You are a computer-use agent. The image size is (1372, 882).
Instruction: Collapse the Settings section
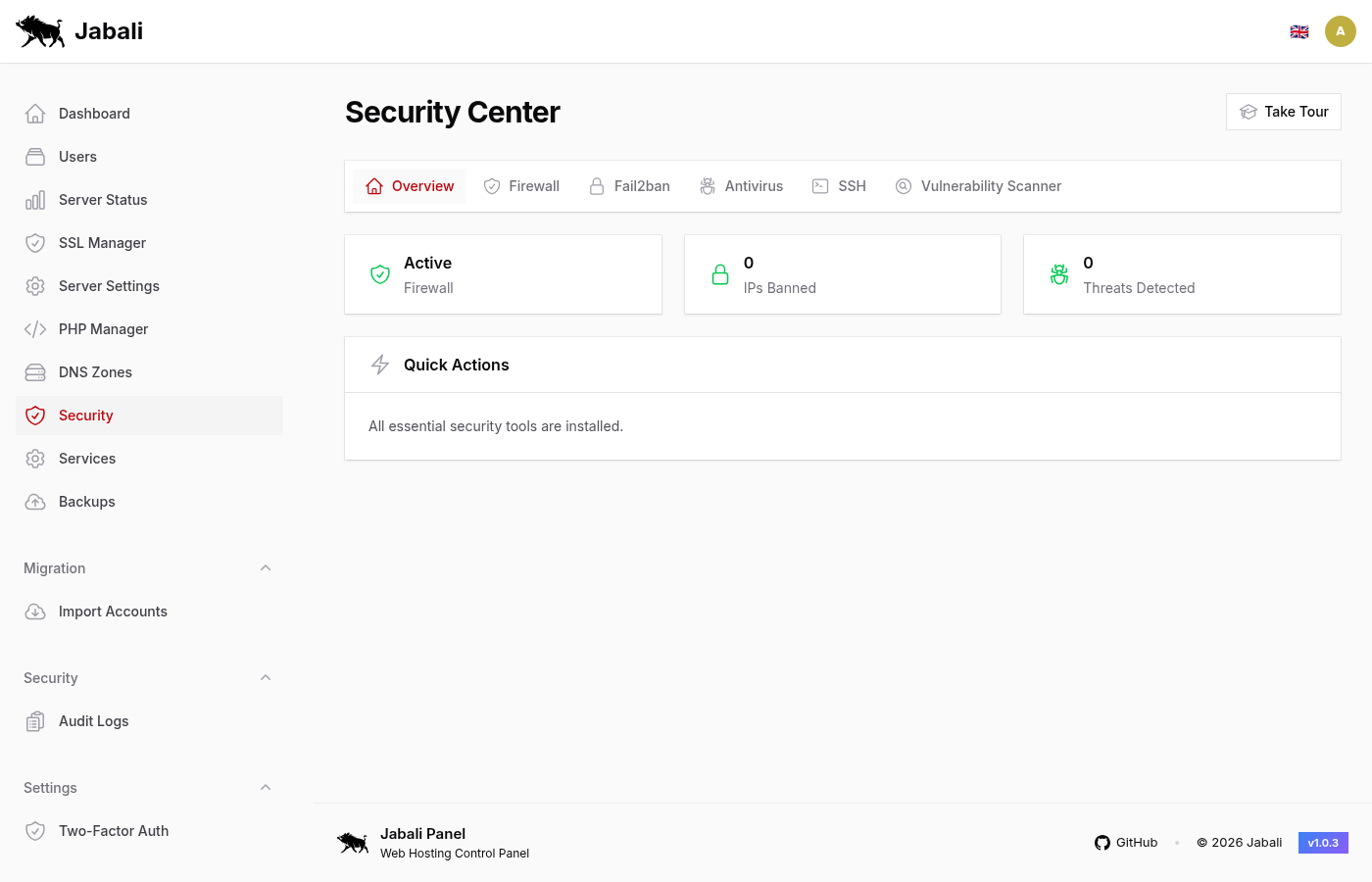pos(266,787)
